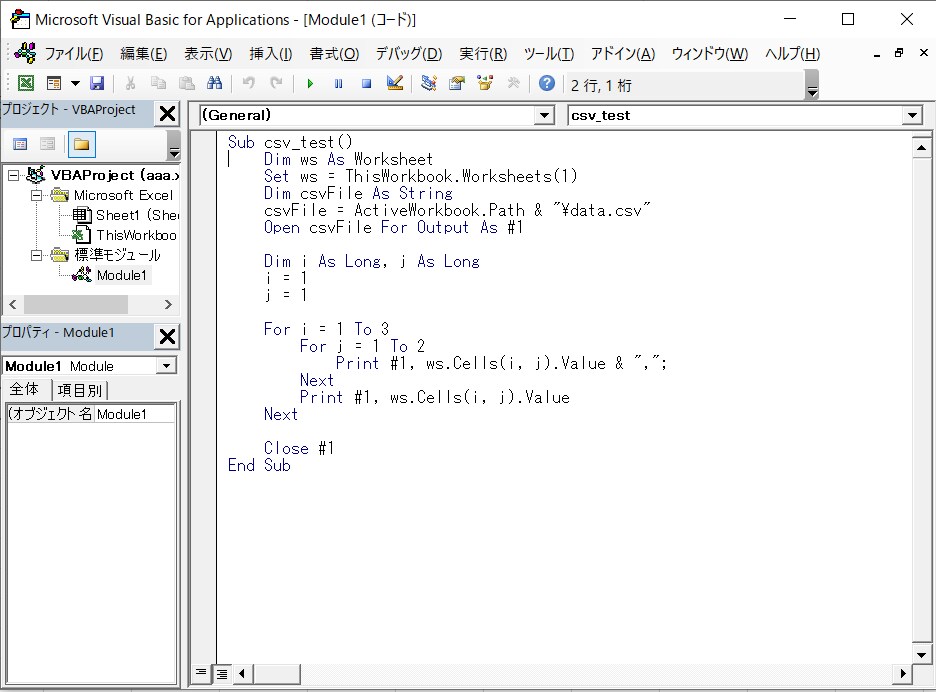Click the View Code icon in Project pane

[x=20, y=144]
